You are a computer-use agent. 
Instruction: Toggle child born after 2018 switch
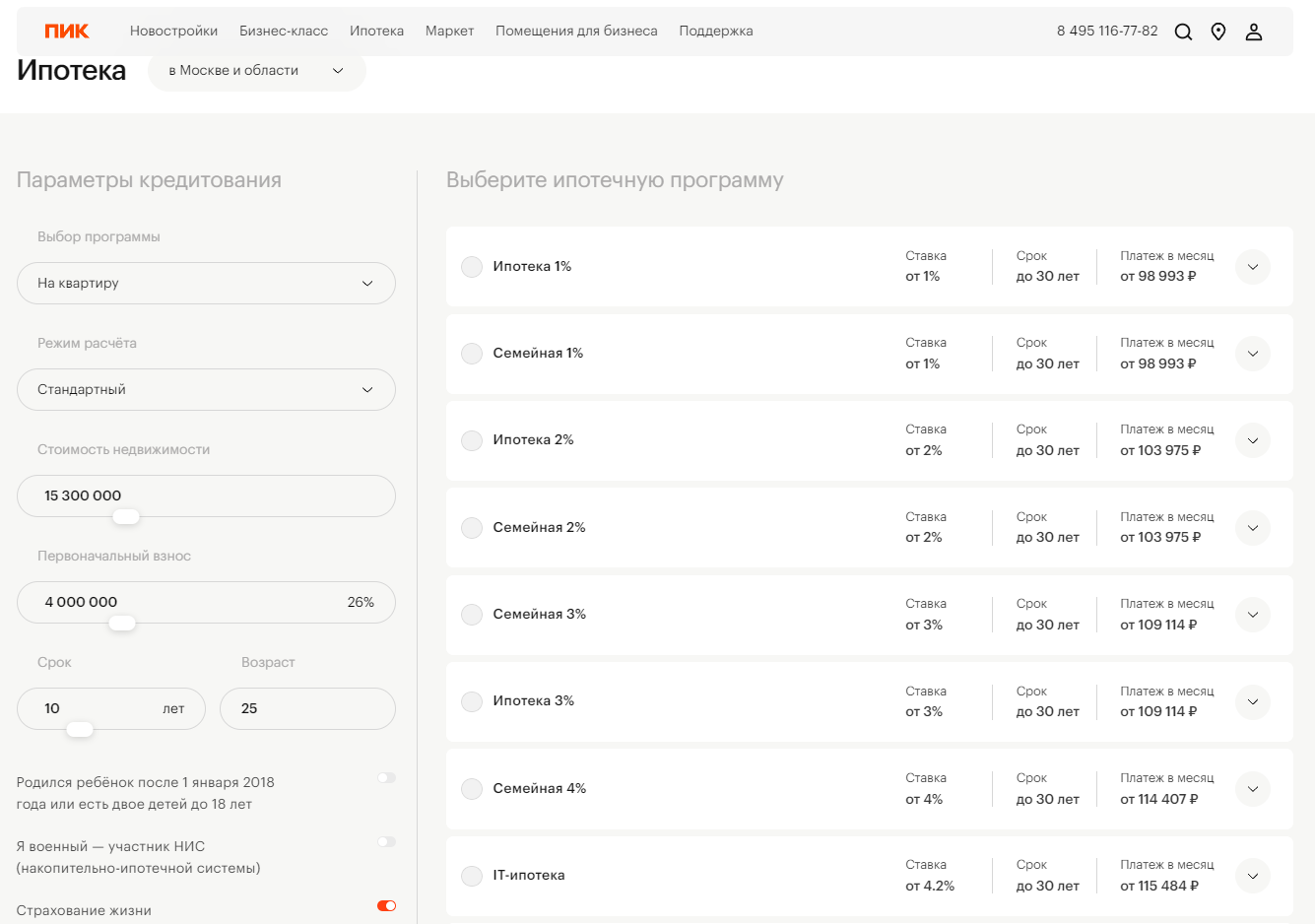pos(386,777)
